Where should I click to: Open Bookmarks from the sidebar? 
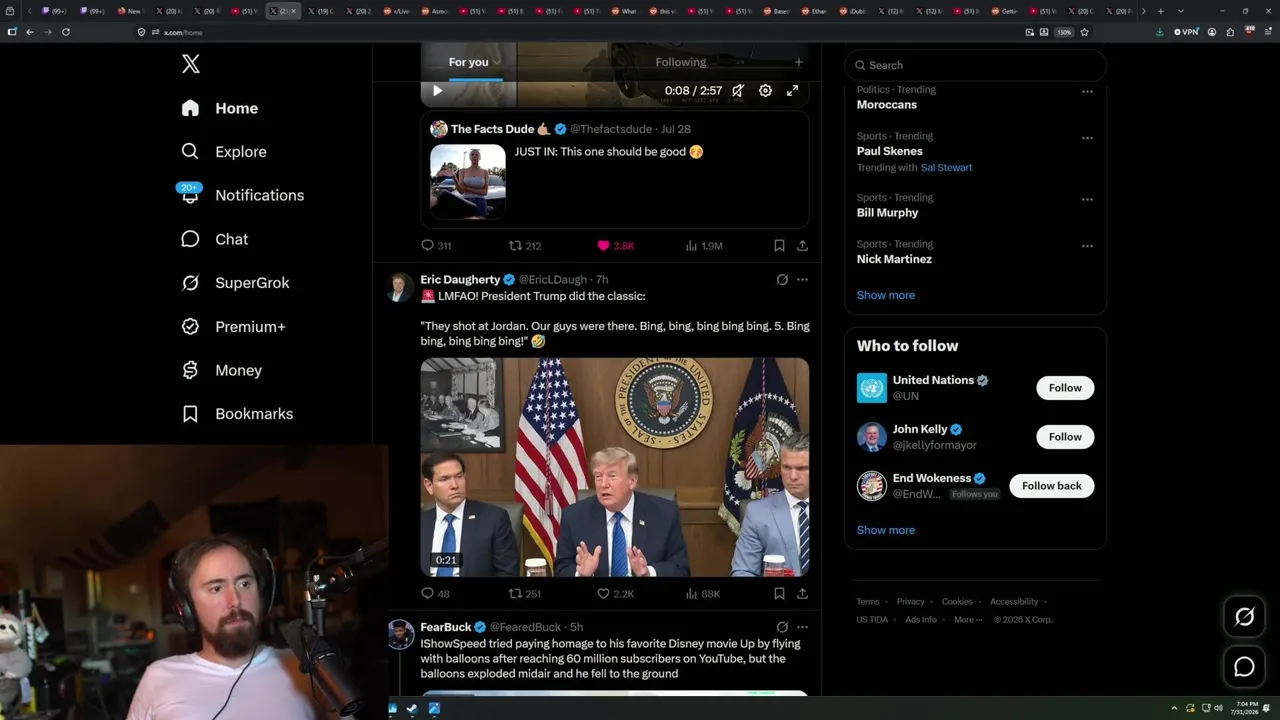point(237,414)
